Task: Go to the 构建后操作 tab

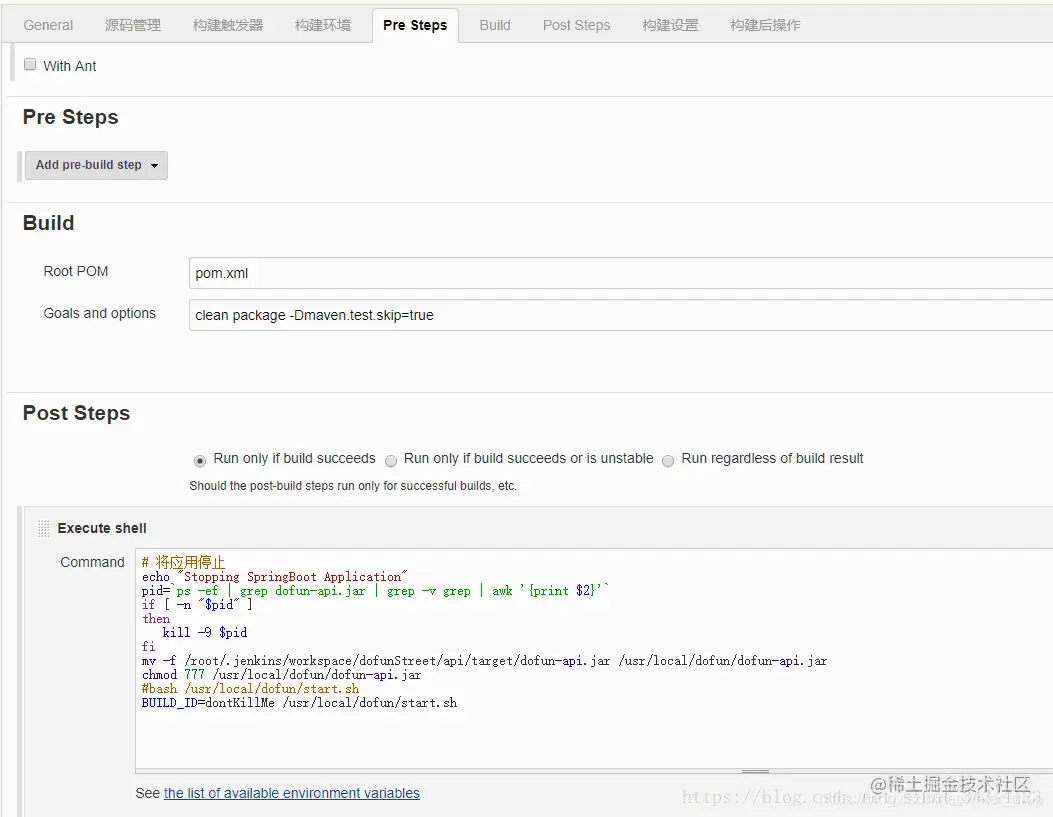Action: coord(765,25)
